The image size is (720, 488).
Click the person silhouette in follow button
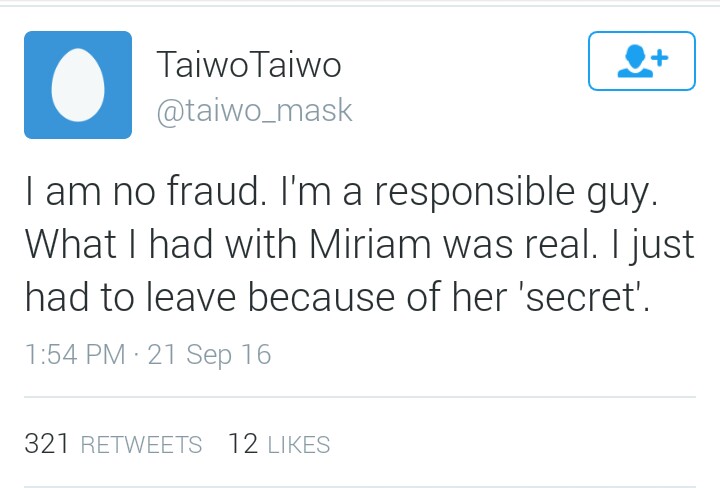click(635, 61)
